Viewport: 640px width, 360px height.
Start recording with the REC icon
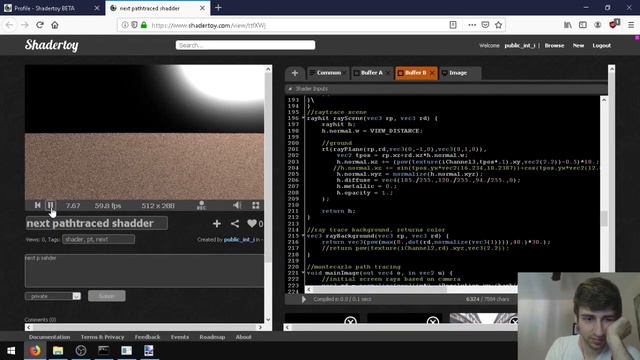click(x=201, y=205)
